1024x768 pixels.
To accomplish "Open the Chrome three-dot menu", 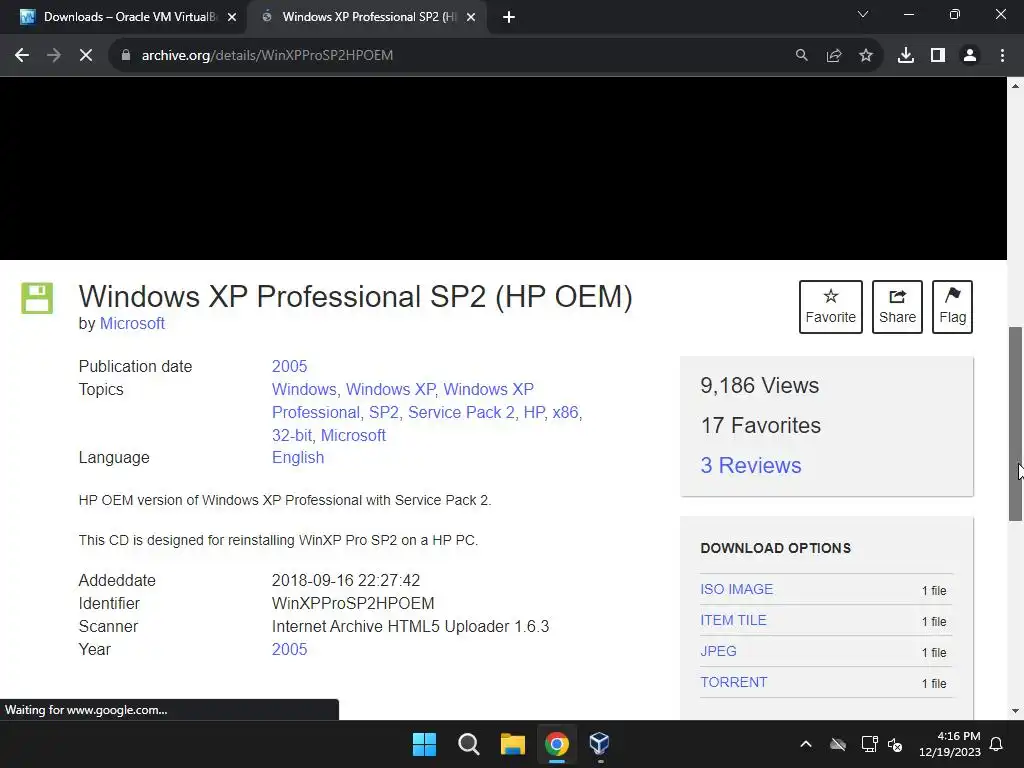I will [x=1002, y=56].
